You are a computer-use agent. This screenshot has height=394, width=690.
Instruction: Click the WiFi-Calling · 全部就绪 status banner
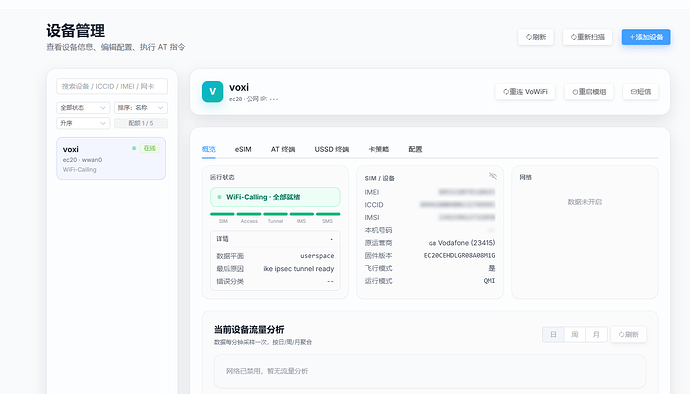(x=275, y=197)
